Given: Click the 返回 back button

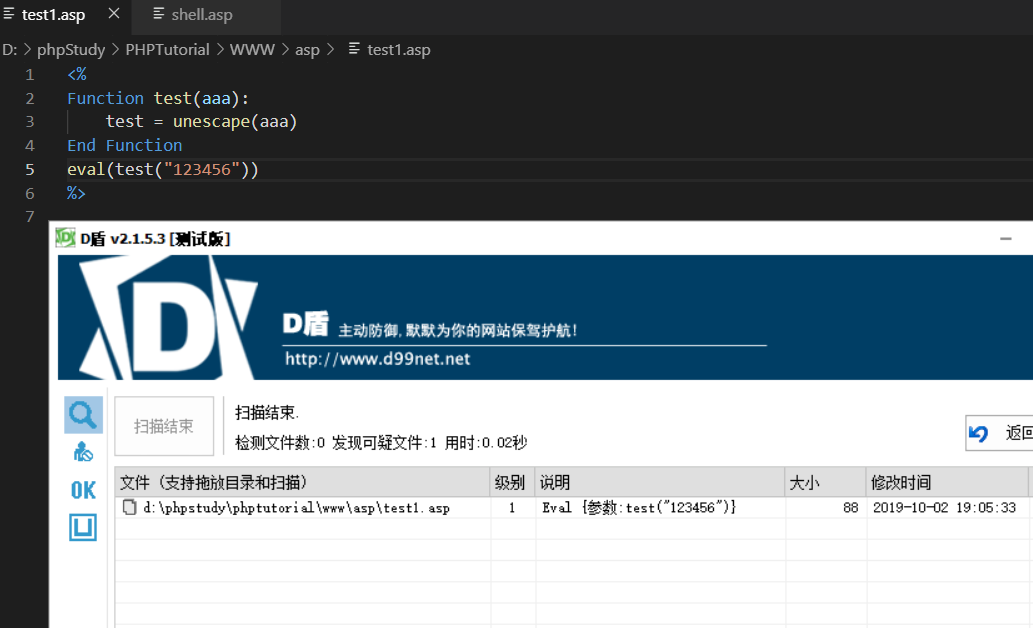Looking at the screenshot, I should 999,433.
